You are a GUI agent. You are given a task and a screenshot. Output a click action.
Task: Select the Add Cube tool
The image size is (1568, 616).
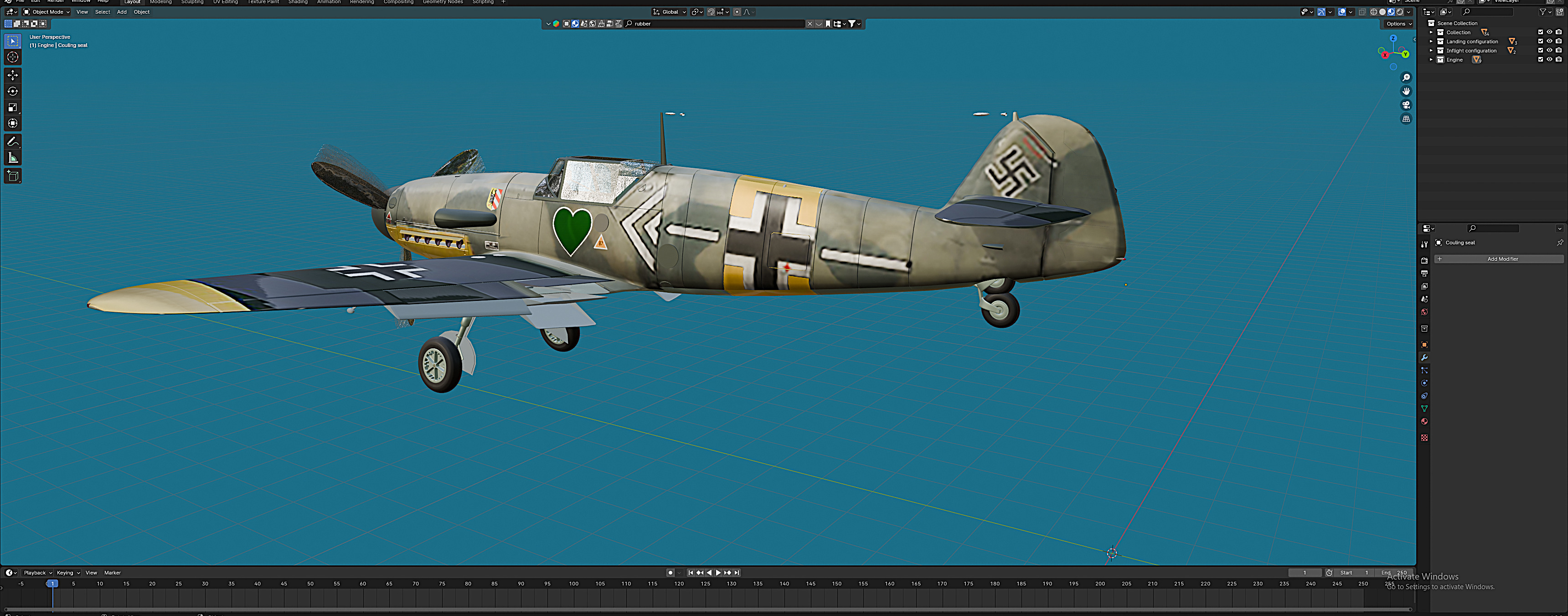[x=13, y=176]
